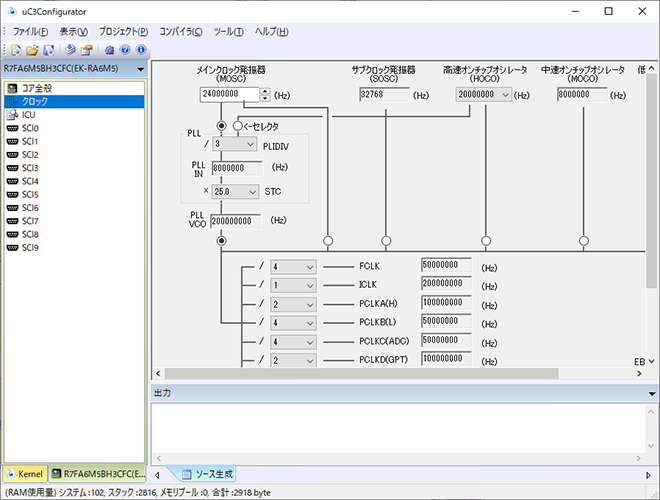Decrement the MOSC frequency spinner

pyautogui.click(x=265, y=98)
